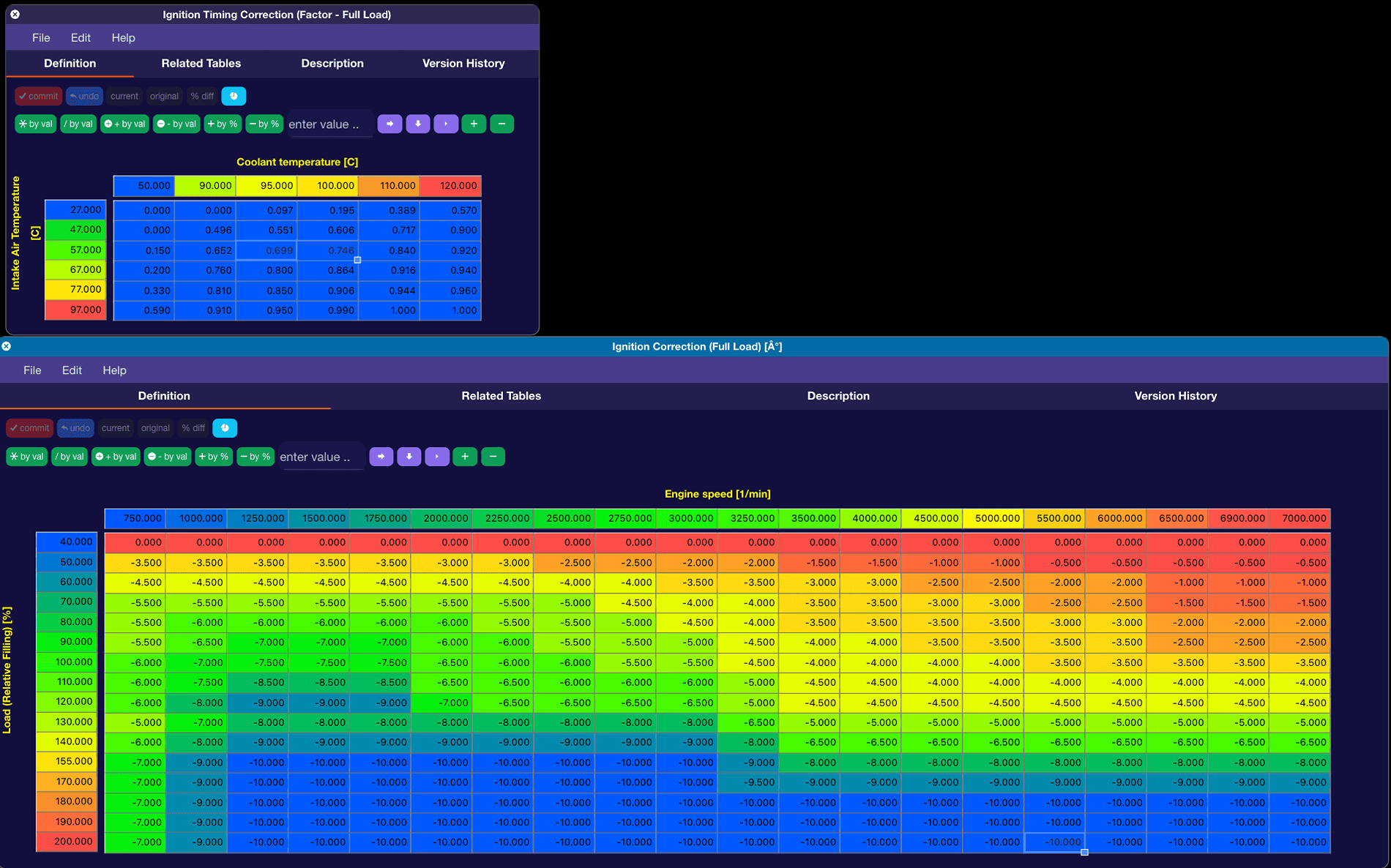
Task: Open Edit menu in Factor window
Action: (81, 38)
